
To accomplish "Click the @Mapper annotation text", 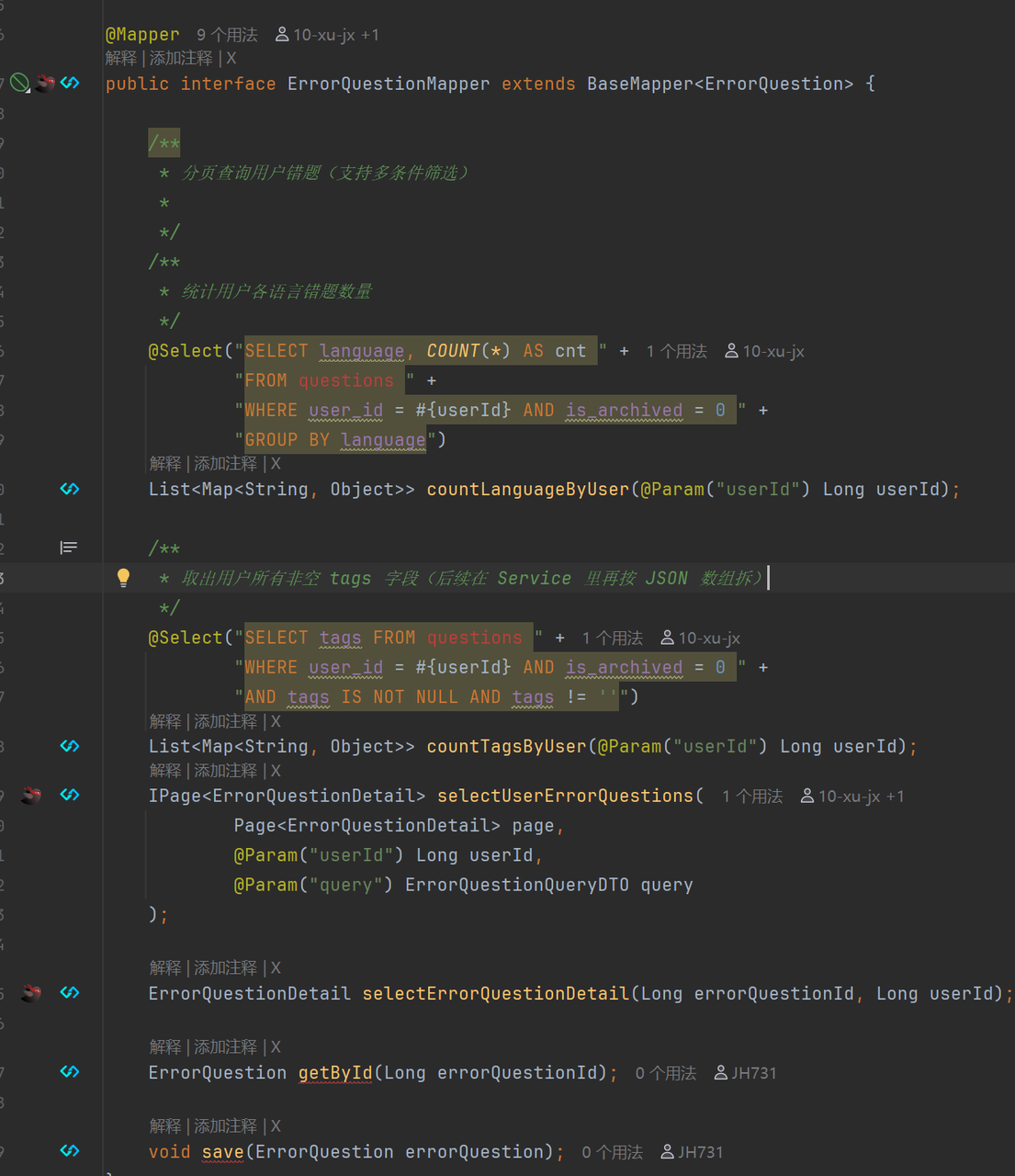I will (142, 35).
